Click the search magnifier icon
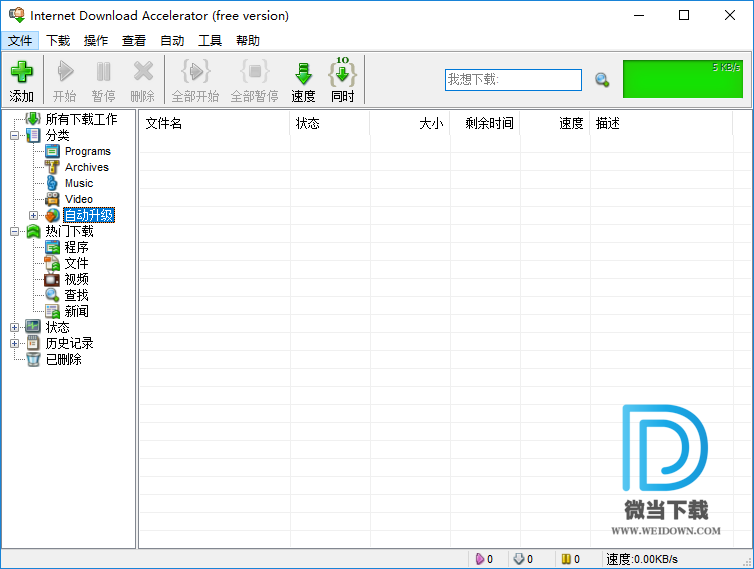This screenshot has height=569, width=754. coord(602,80)
